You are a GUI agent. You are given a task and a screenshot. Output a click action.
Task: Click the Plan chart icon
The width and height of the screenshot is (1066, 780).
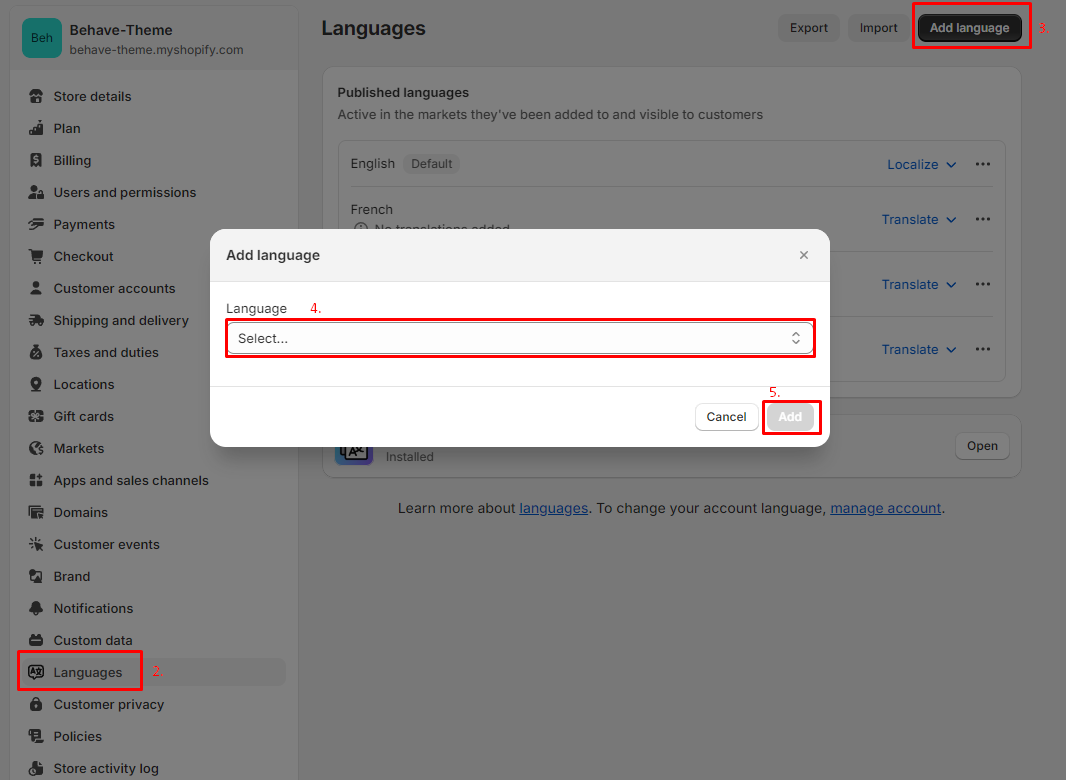[36, 129]
